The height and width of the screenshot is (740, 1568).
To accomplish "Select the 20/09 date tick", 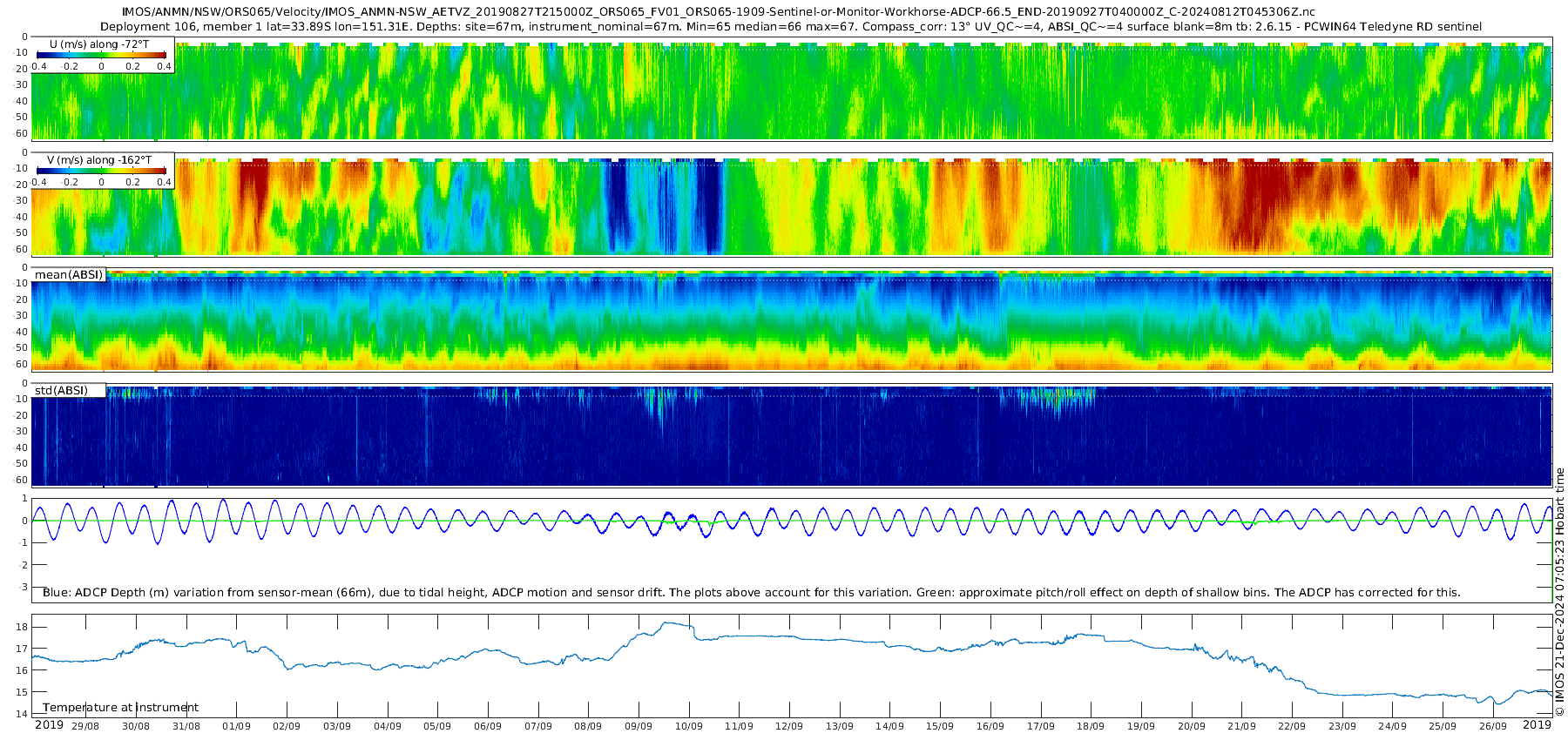I will click(1192, 727).
